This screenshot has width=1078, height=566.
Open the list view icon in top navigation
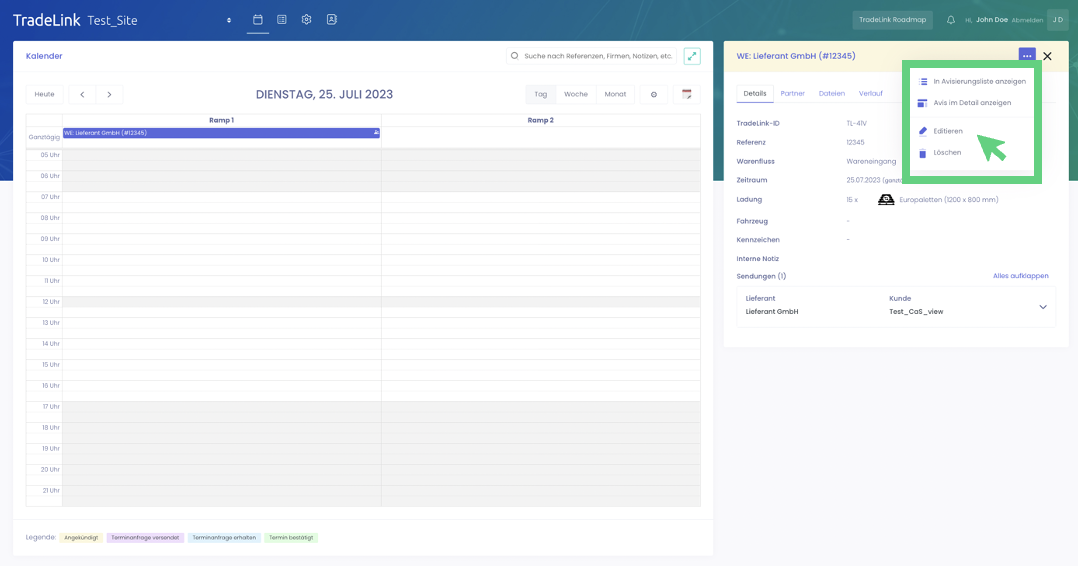tap(282, 19)
